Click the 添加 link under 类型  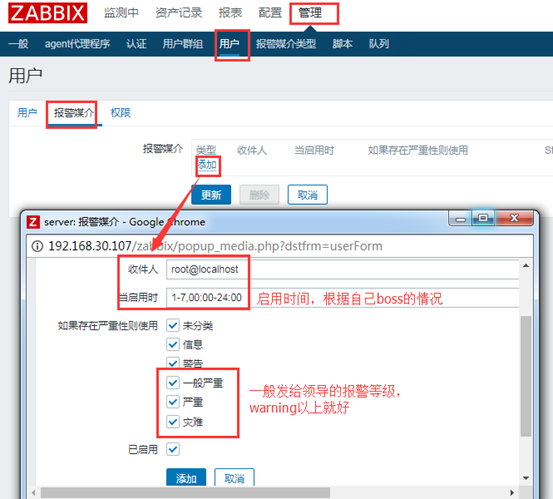[207, 164]
